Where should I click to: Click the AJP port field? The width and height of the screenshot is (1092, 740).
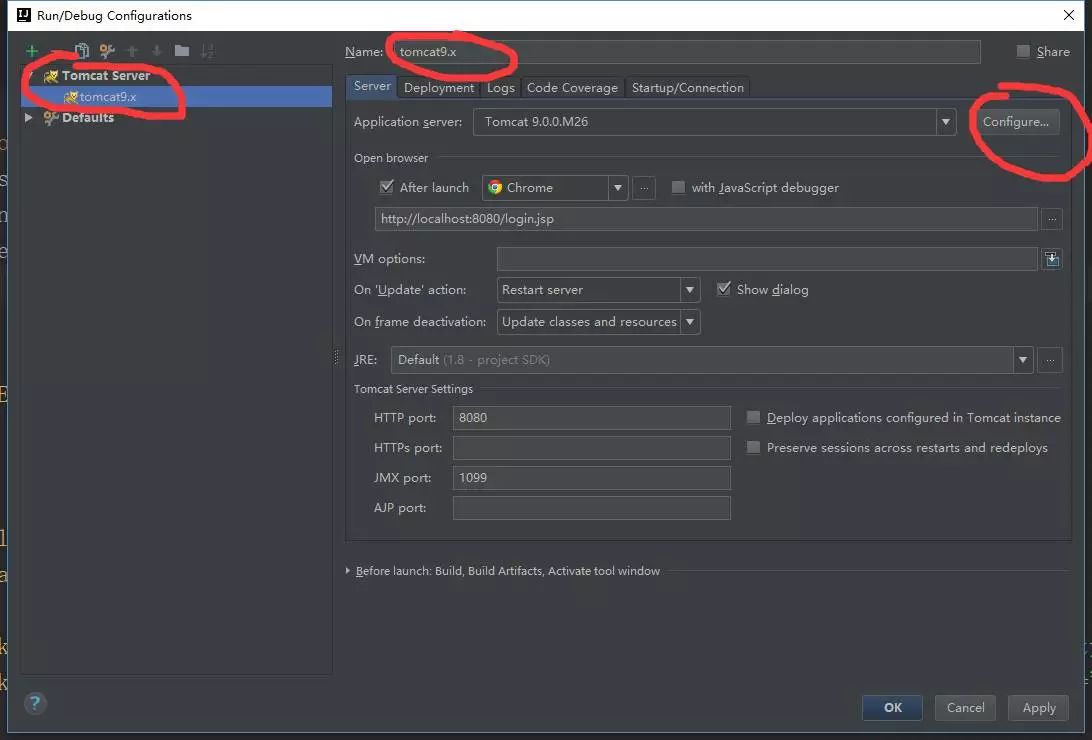pos(591,507)
